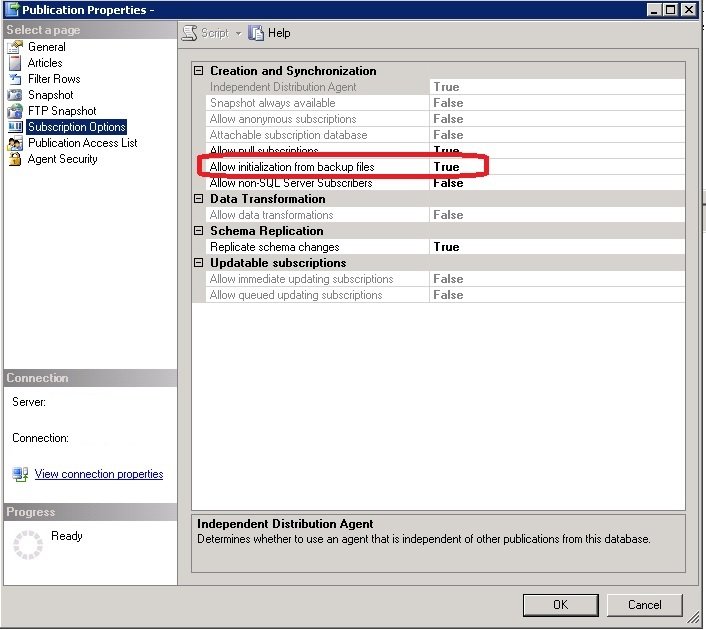Minimize the Publication Properties window
Image resolution: width=706 pixels, height=630 pixels.
[654, 9]
